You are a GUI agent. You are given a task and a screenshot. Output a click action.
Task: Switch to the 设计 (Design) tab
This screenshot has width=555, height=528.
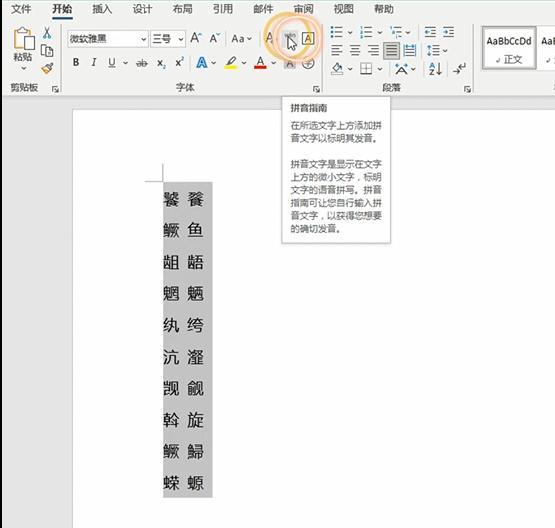(142, 9)
